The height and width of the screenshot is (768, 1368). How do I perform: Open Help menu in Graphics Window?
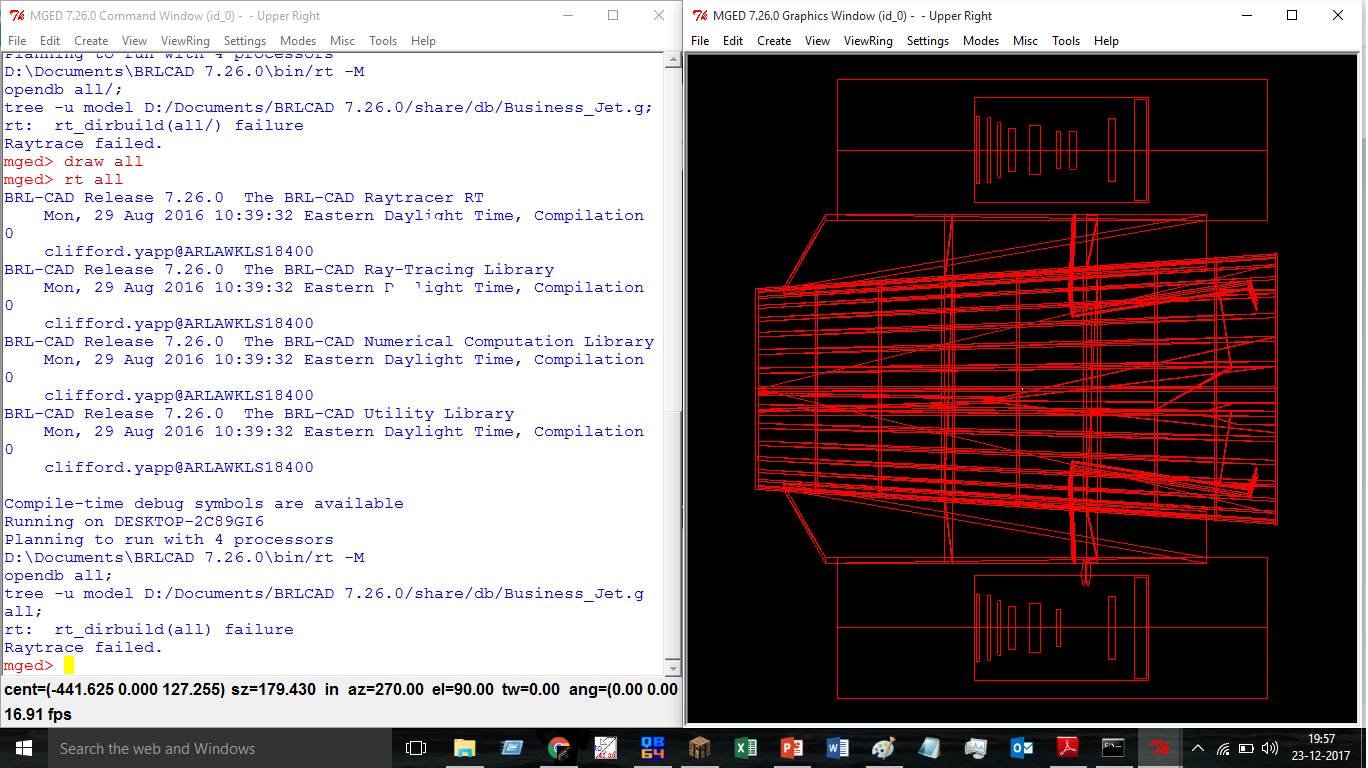pos(1106,41)
